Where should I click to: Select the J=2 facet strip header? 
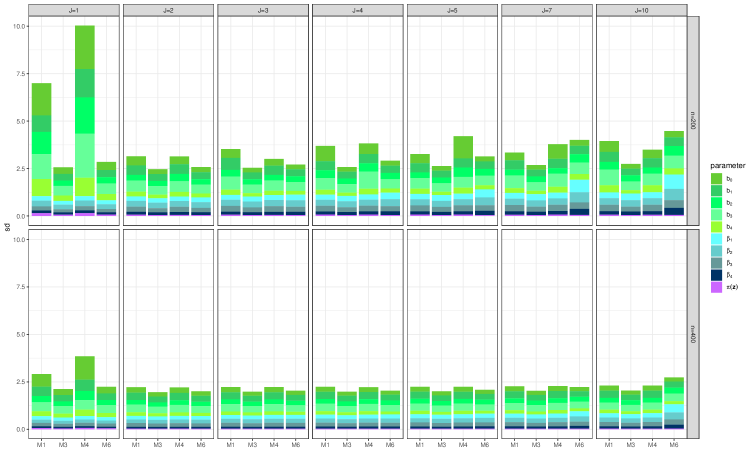(168, 11)
